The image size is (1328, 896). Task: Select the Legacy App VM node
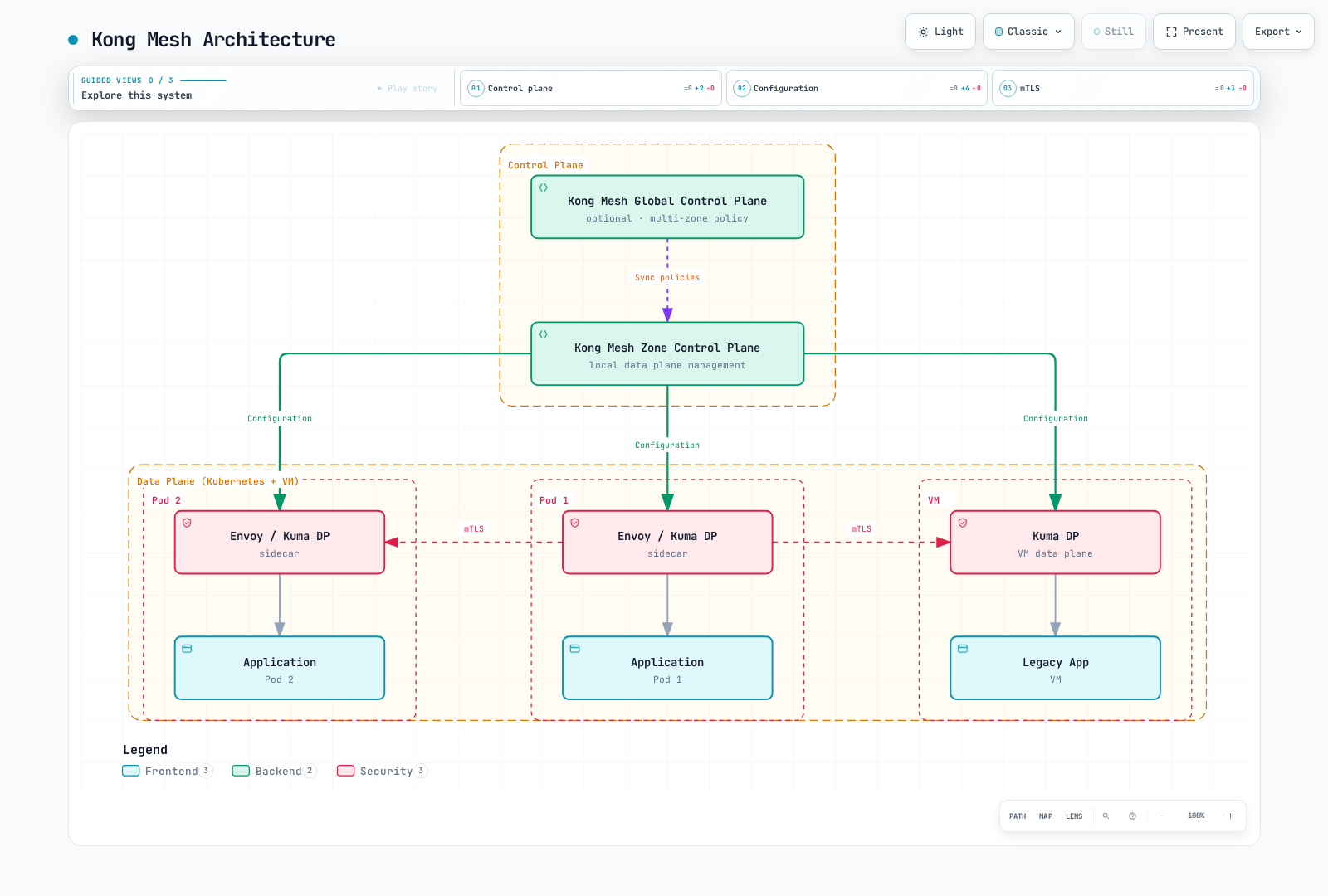[x=1056, y=669]
